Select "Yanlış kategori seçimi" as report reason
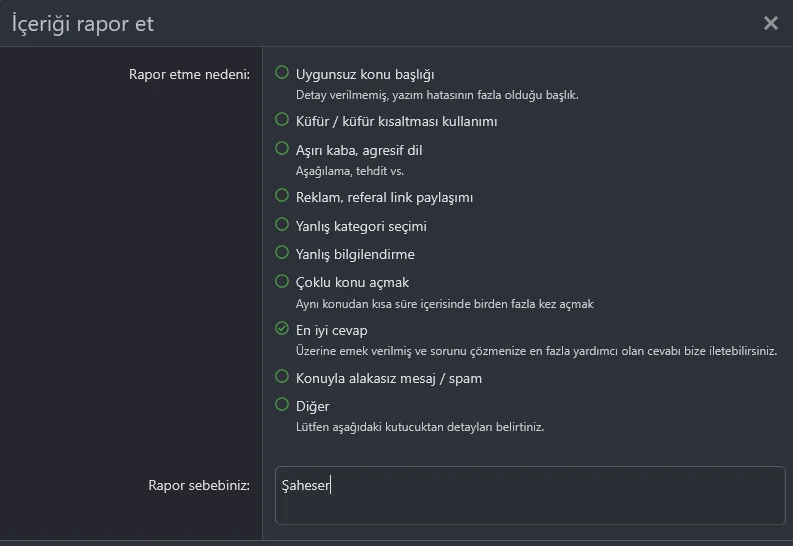Screen dimensions: 793x546 [282, 225]
